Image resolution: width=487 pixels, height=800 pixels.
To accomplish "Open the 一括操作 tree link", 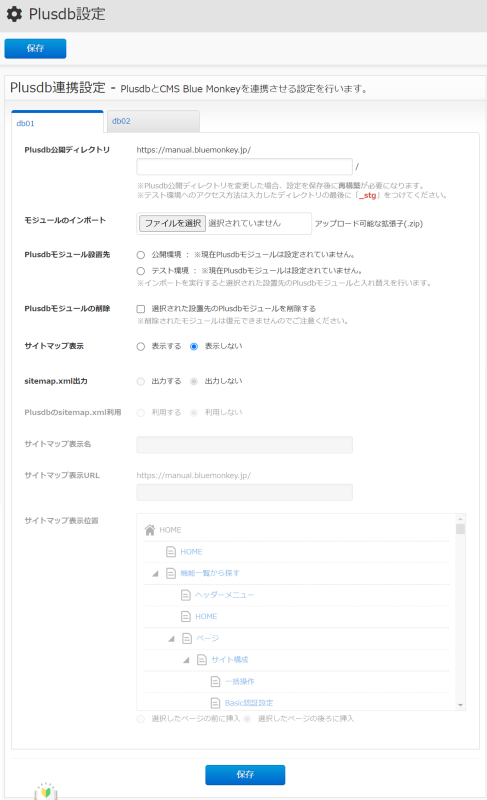I will (240, 682).
